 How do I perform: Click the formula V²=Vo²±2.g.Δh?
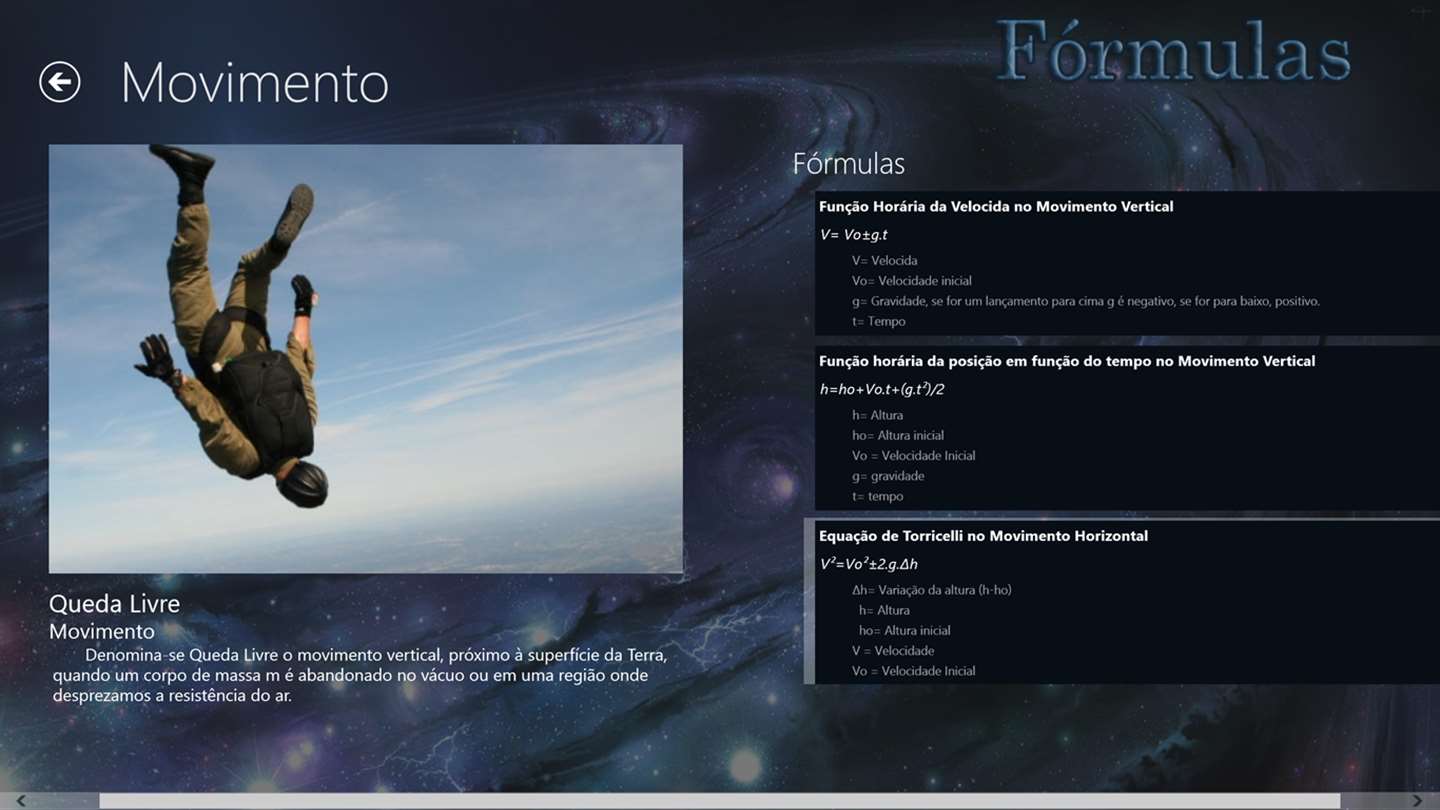(x=869, y=564)
